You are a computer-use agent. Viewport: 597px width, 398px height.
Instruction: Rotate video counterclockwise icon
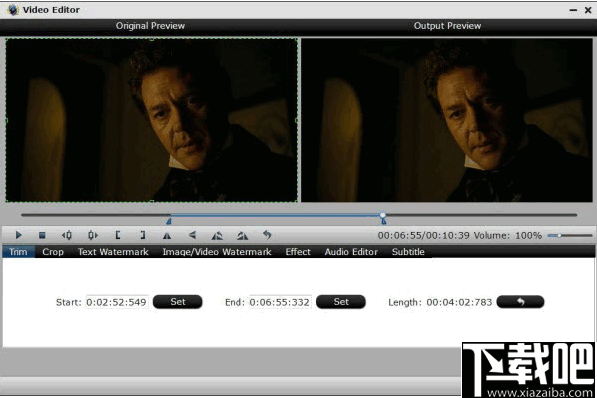coord(217,235)
